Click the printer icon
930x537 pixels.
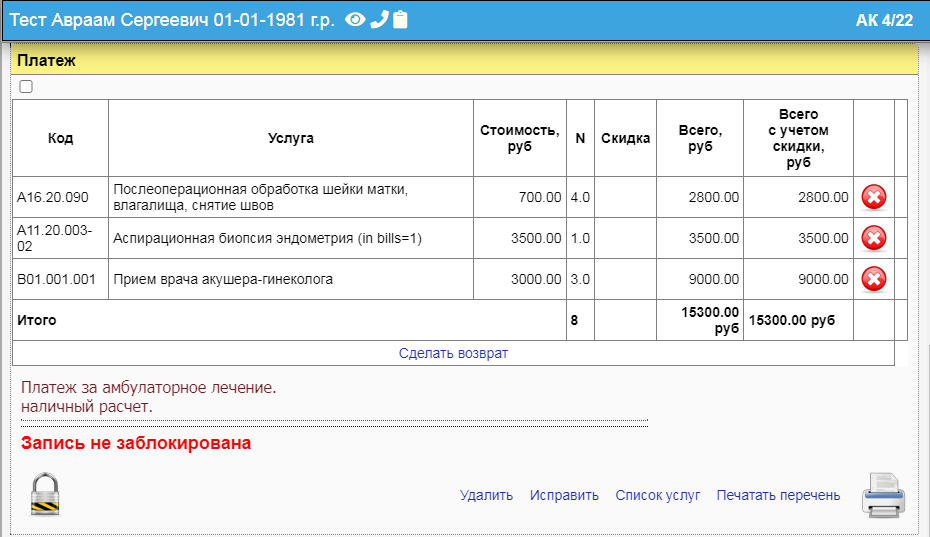884,495
